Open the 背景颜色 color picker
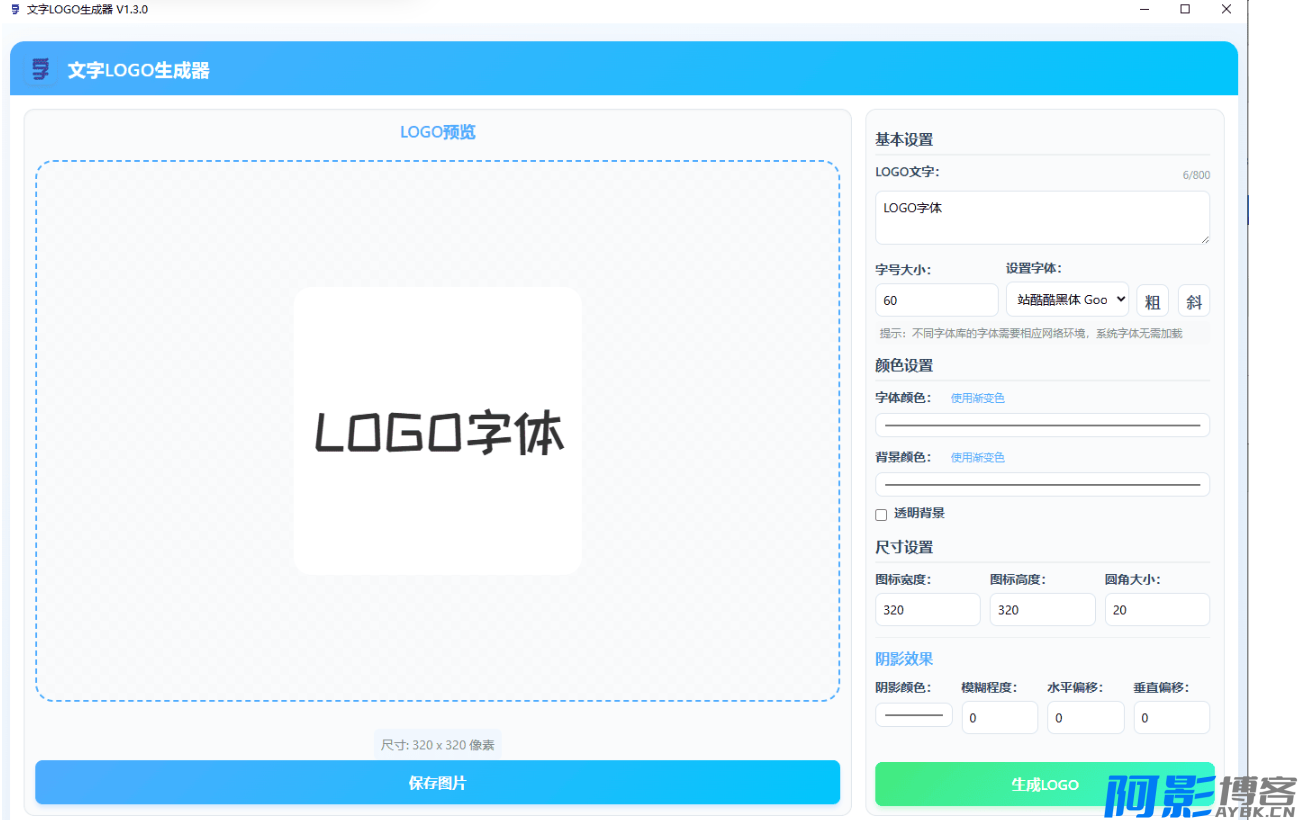 tap(1042, 484)
